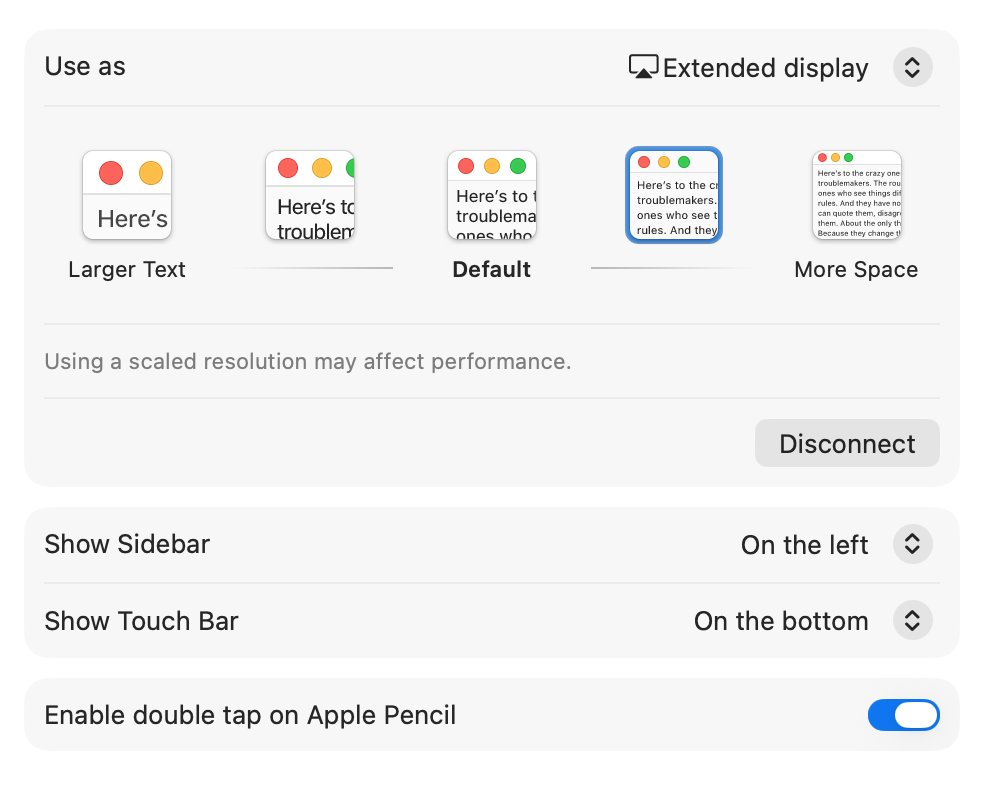Open the Use as popup chevron

pos(912,67)
